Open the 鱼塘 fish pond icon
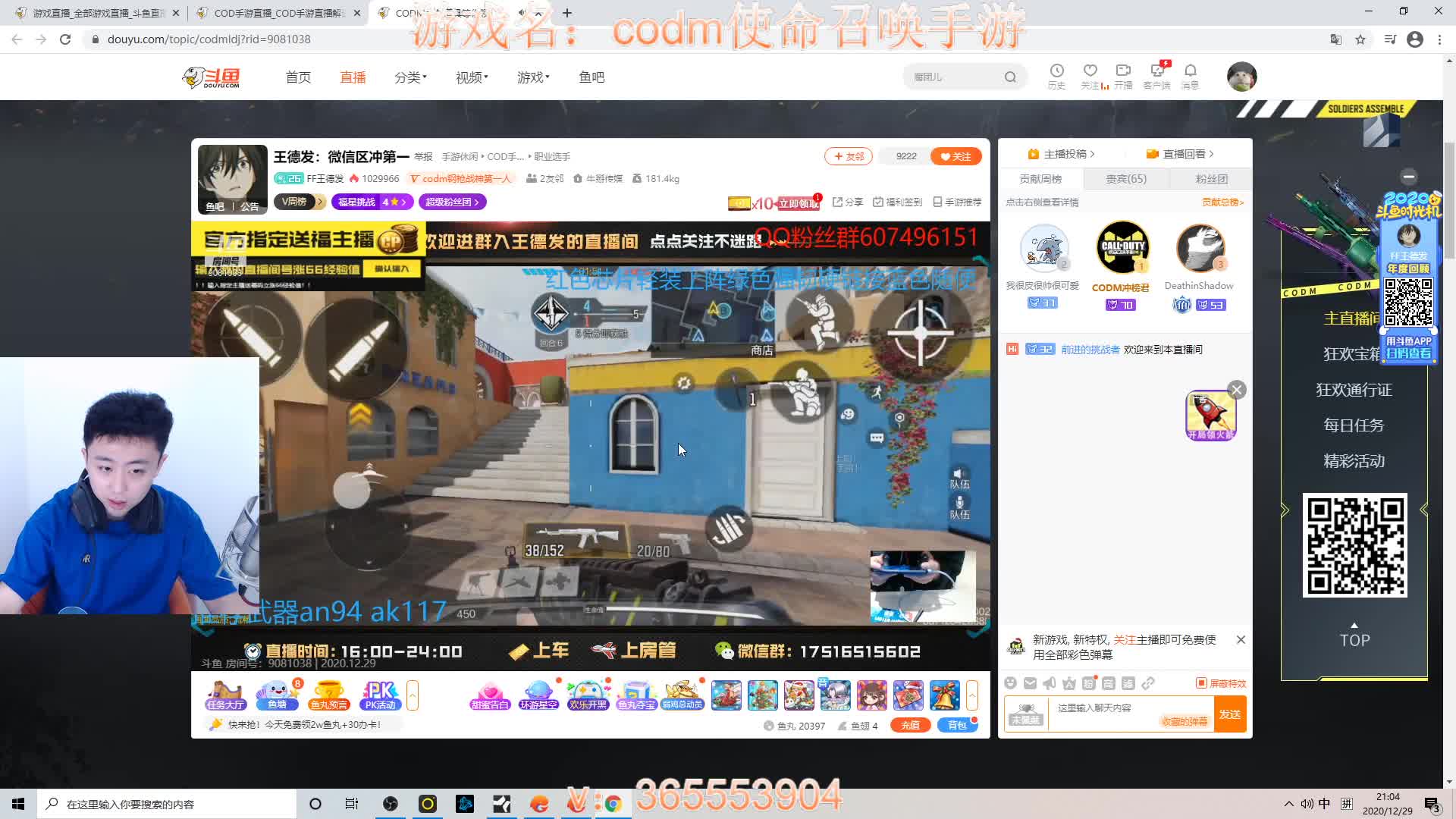Image resolution: width=1456 pixels, height=819 pixels. [x=277, y=695]
